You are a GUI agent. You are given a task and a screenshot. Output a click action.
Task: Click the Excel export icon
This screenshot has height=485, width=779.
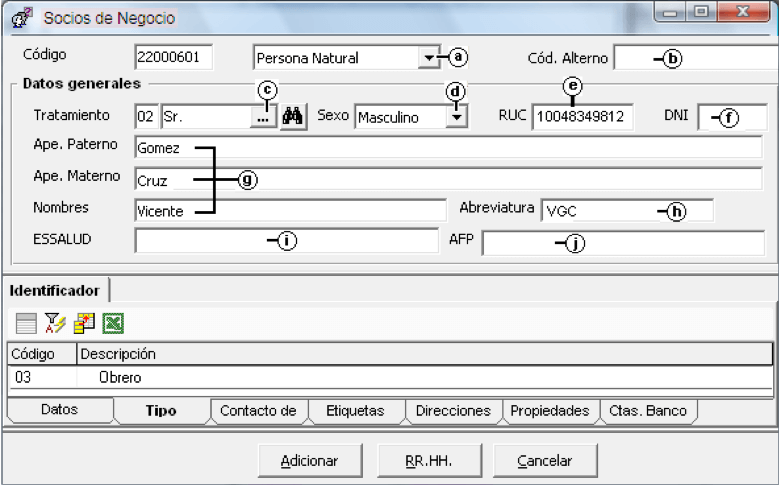[113, 323]
